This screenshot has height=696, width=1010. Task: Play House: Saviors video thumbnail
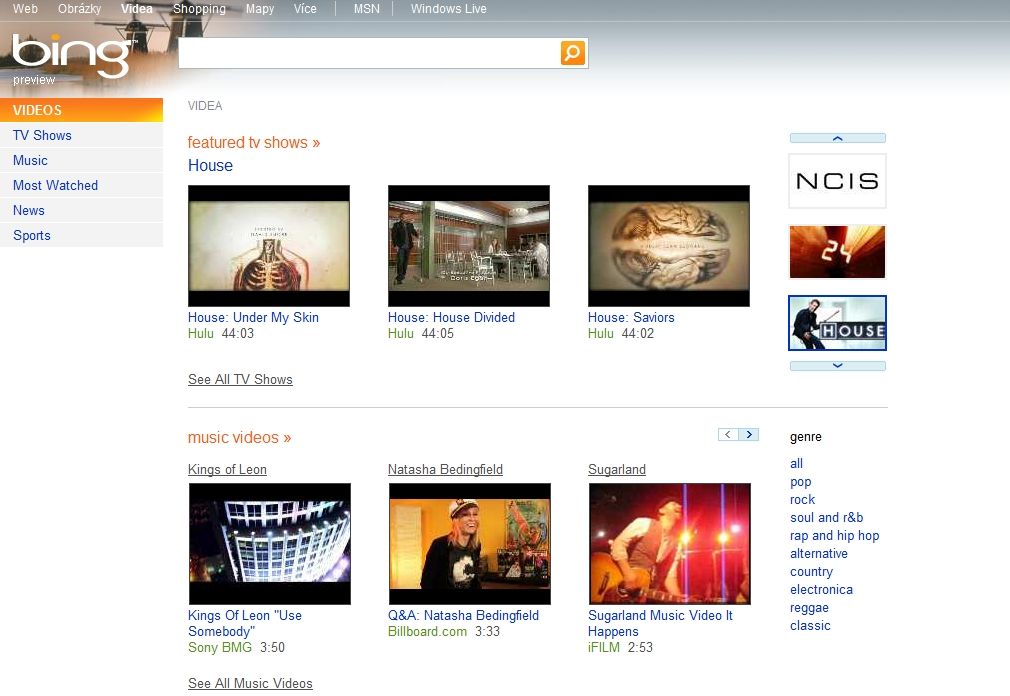click(669, 246)
